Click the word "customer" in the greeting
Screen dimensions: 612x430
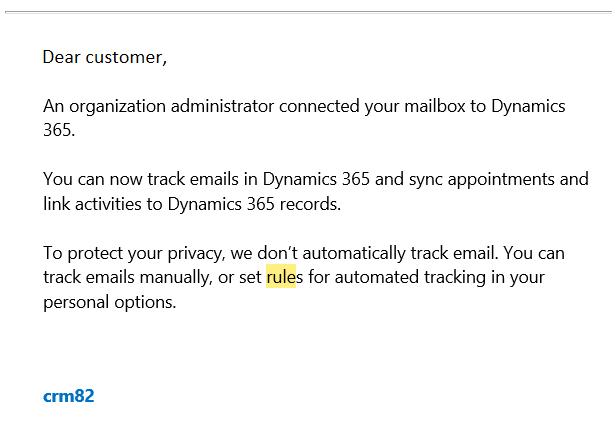125,57
